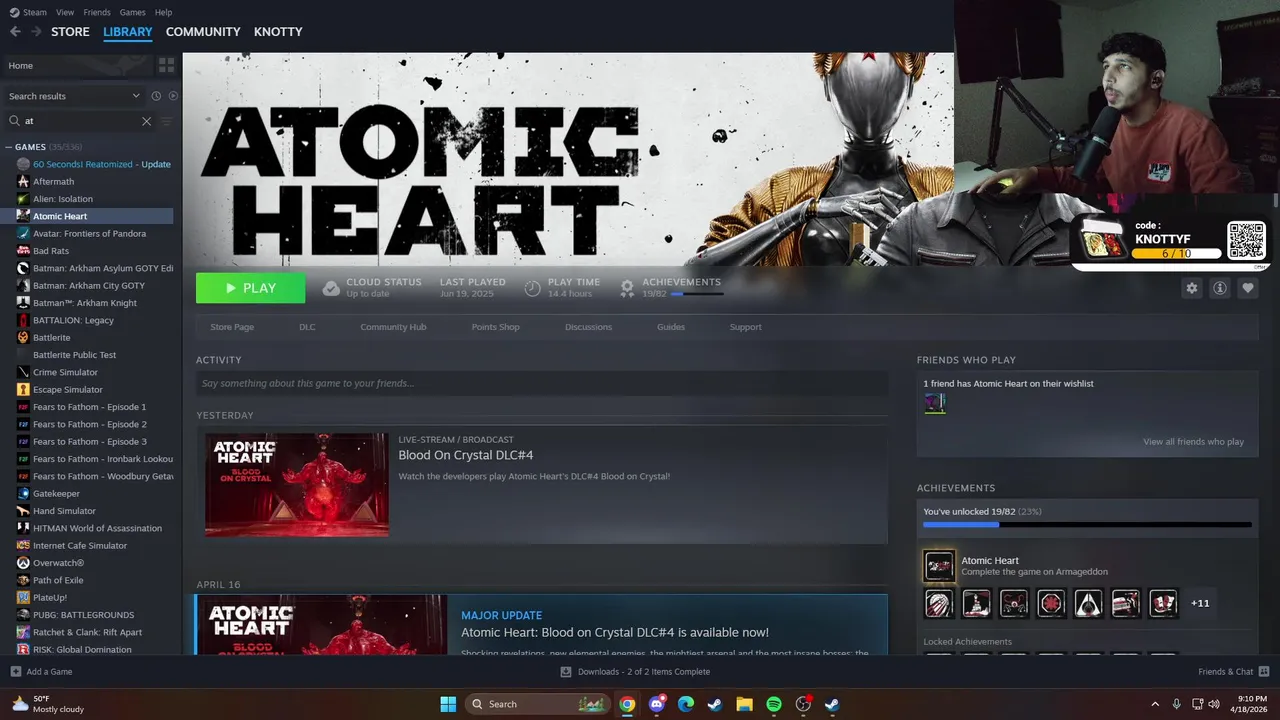Select '60 Seconds! Reatomized' in game list
Image resolution: width=1280 pixels, height=720 pixels.
tap(94, 164)
